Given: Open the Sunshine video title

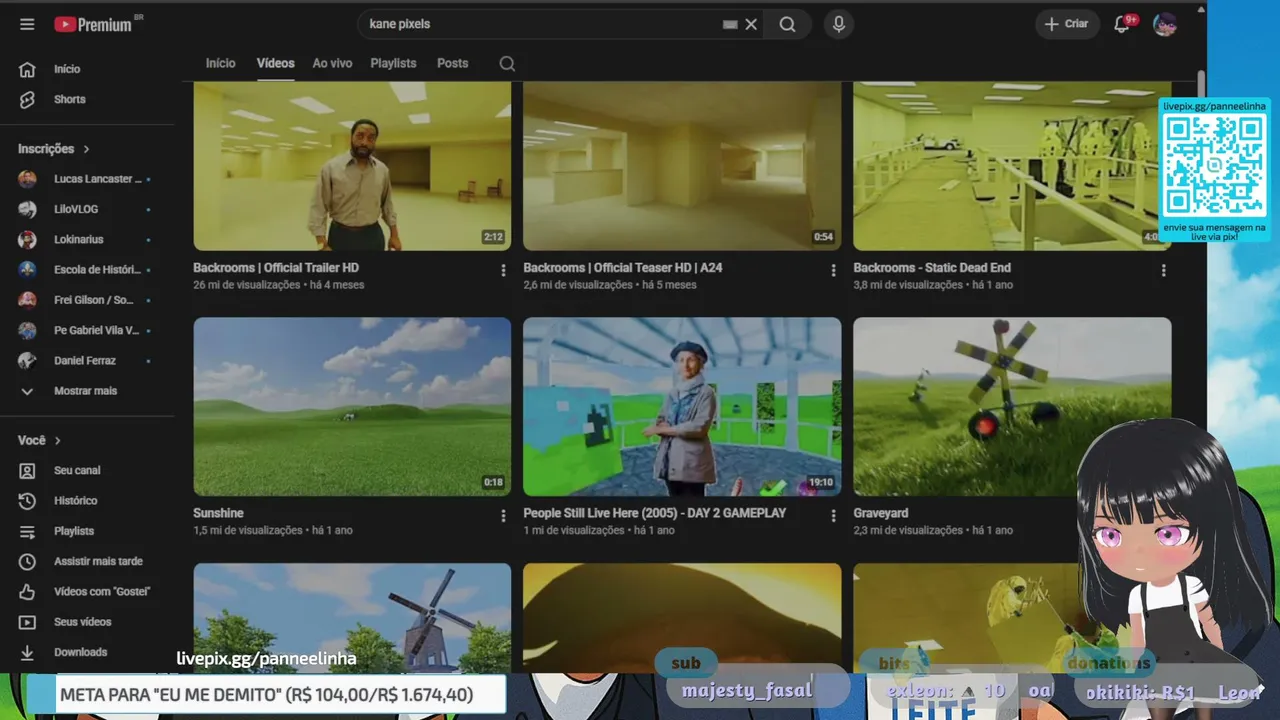Looking at the screenshot, I should click(218, 513).
